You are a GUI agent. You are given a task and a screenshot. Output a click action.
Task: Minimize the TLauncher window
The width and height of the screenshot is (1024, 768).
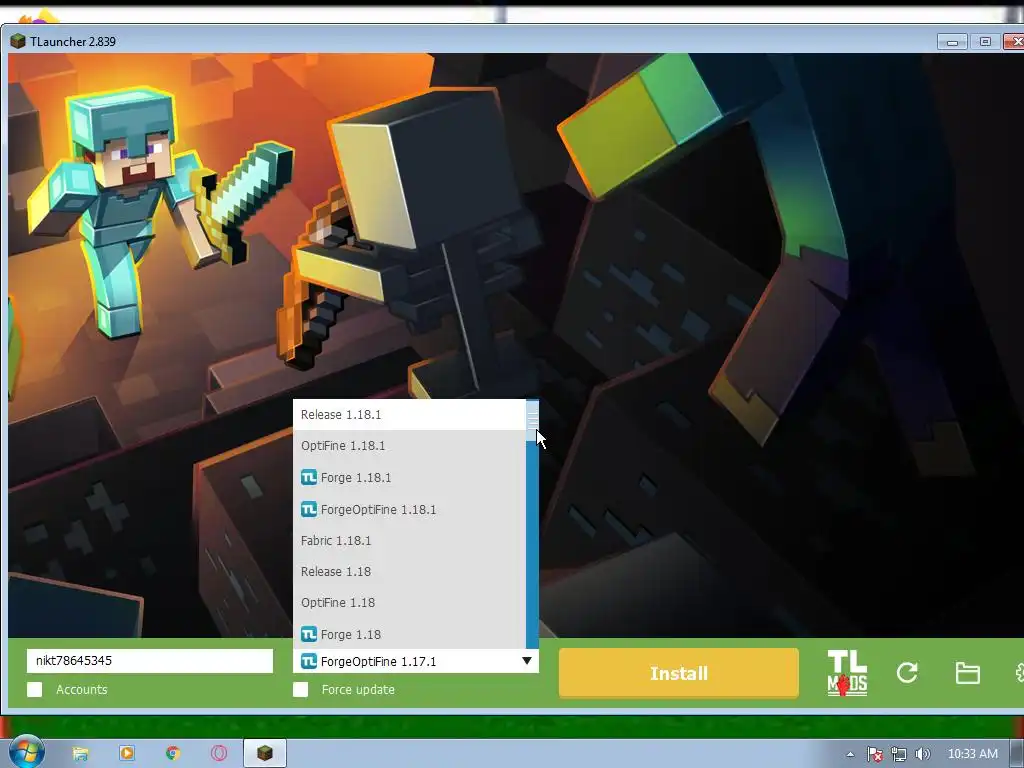(x=952, y=42)
